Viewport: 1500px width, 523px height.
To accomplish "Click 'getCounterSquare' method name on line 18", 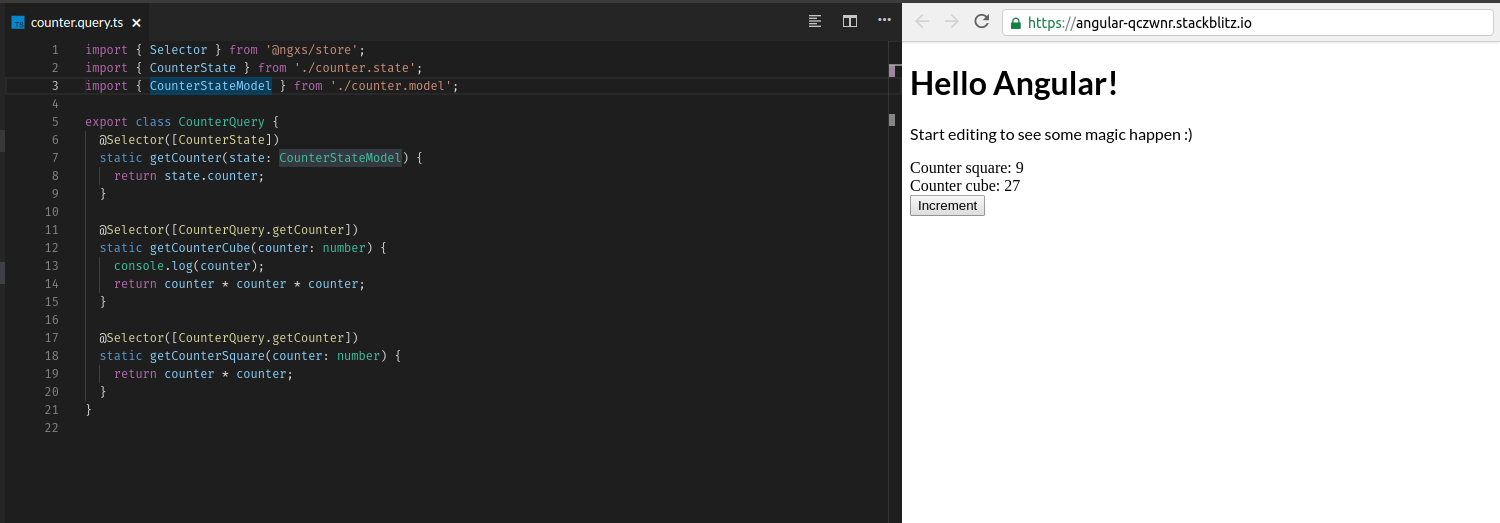I will 207,356.
